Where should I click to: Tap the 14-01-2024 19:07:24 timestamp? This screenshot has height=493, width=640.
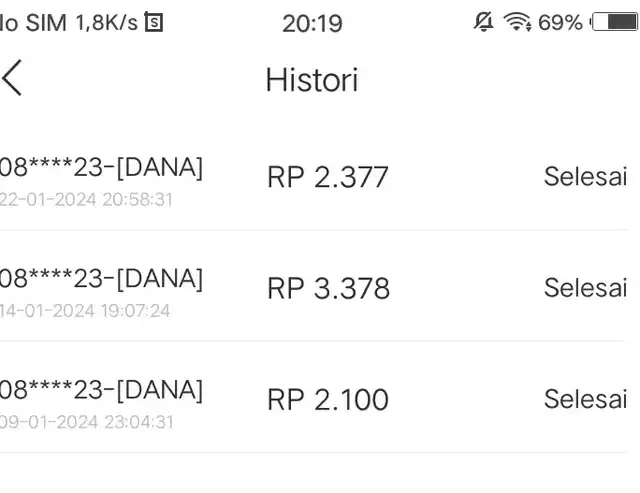click(85, 310)
